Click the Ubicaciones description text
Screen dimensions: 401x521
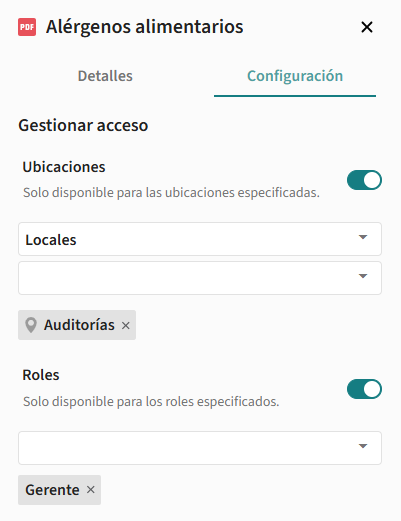171,192
